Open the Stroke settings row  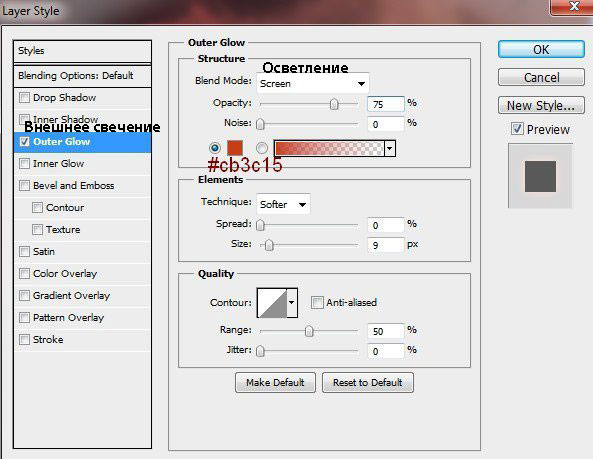pos(82,340)
